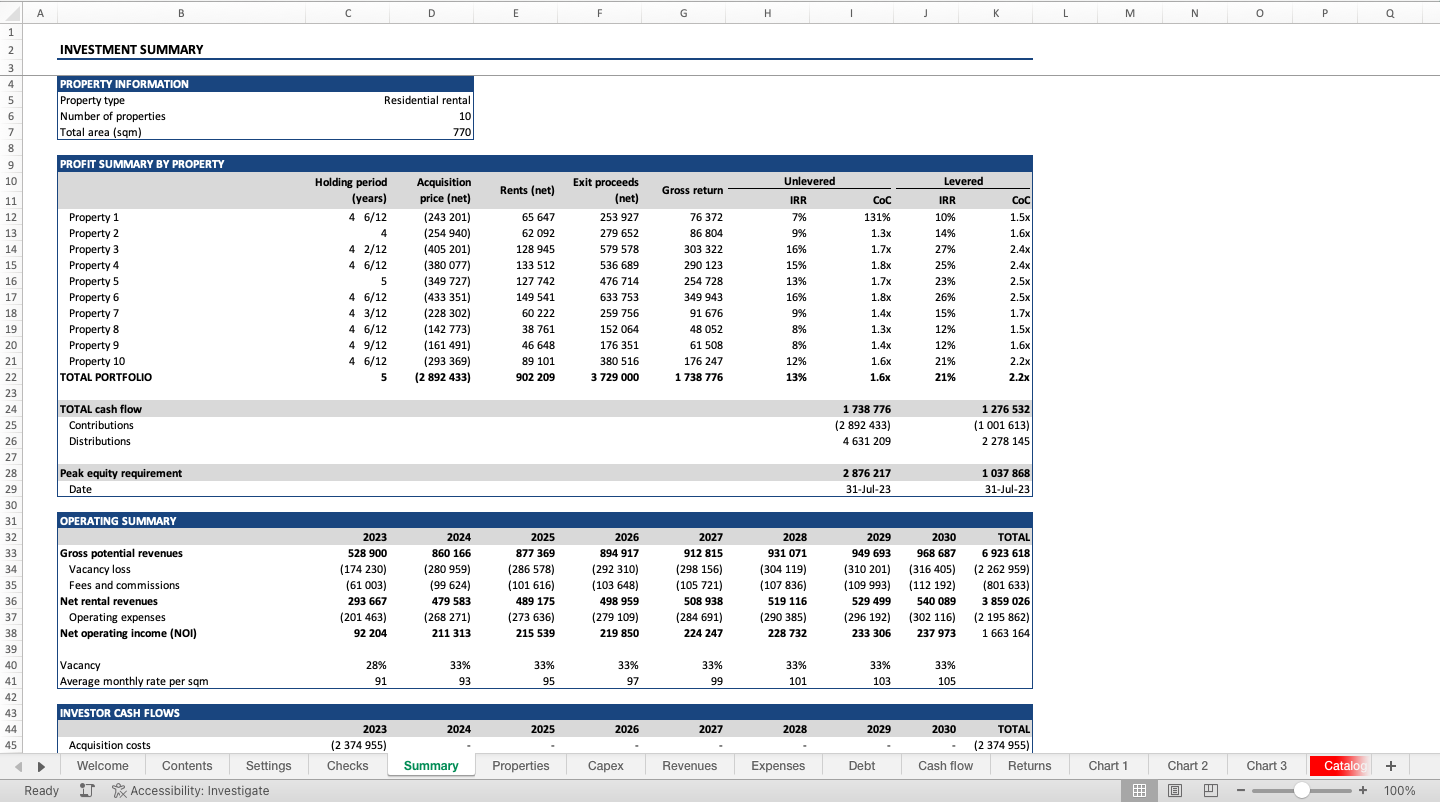Click the sheet navigation left arrow
This screenshot has width=1440, height=802.
point(18,765)
